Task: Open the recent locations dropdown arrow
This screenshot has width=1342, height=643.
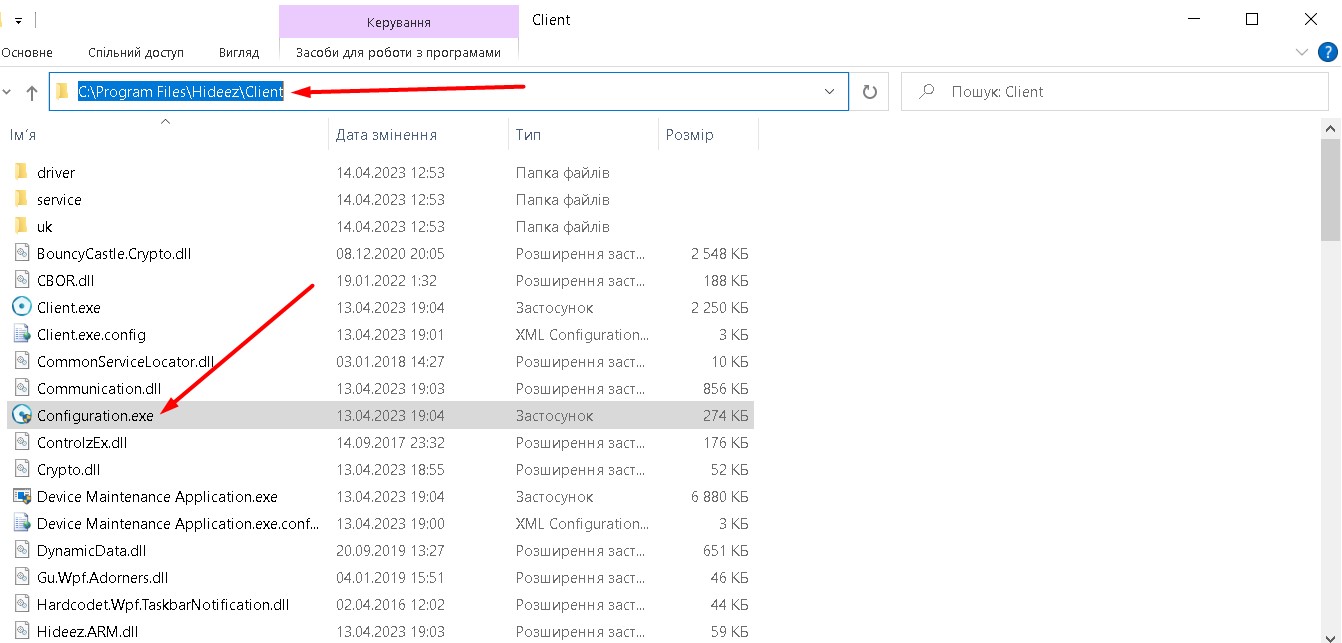Action: 8,92
